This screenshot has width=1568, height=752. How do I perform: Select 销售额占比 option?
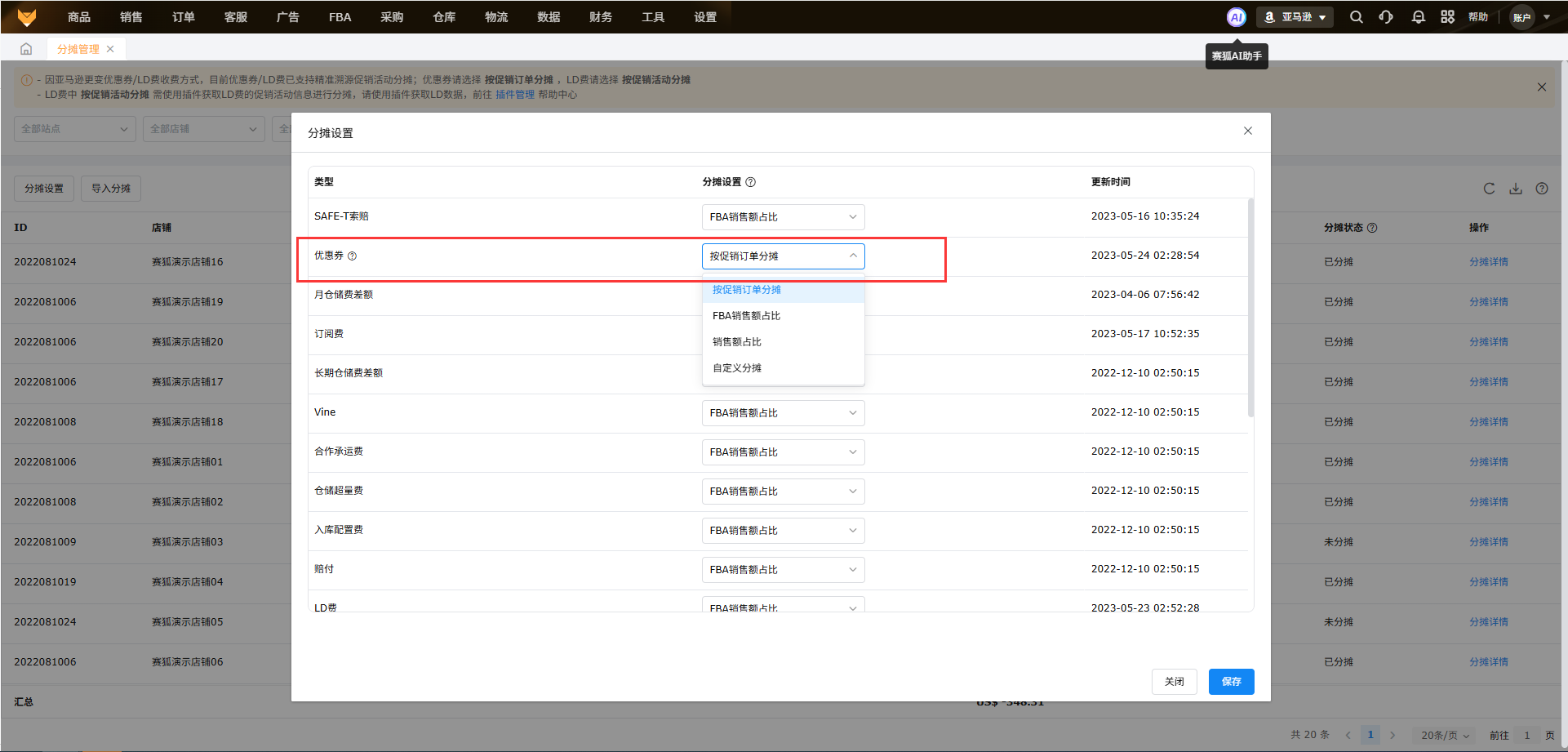[x=783, y=342]
